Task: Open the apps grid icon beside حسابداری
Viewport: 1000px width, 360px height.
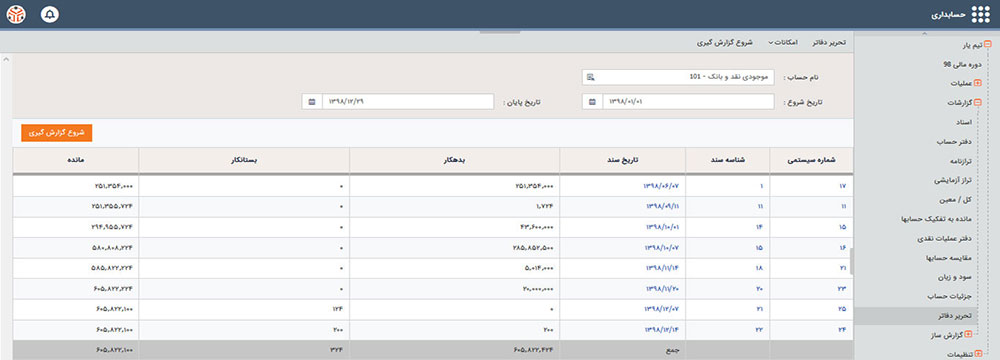Action: click(980, 14)
